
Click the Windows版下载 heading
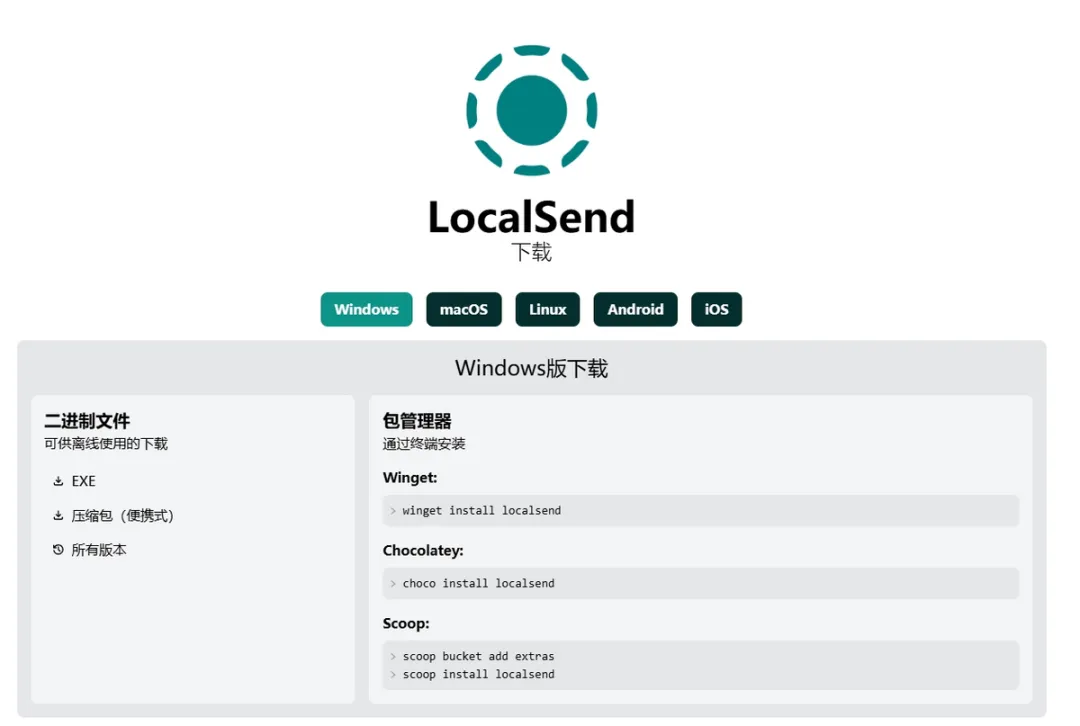pos(531,368)
